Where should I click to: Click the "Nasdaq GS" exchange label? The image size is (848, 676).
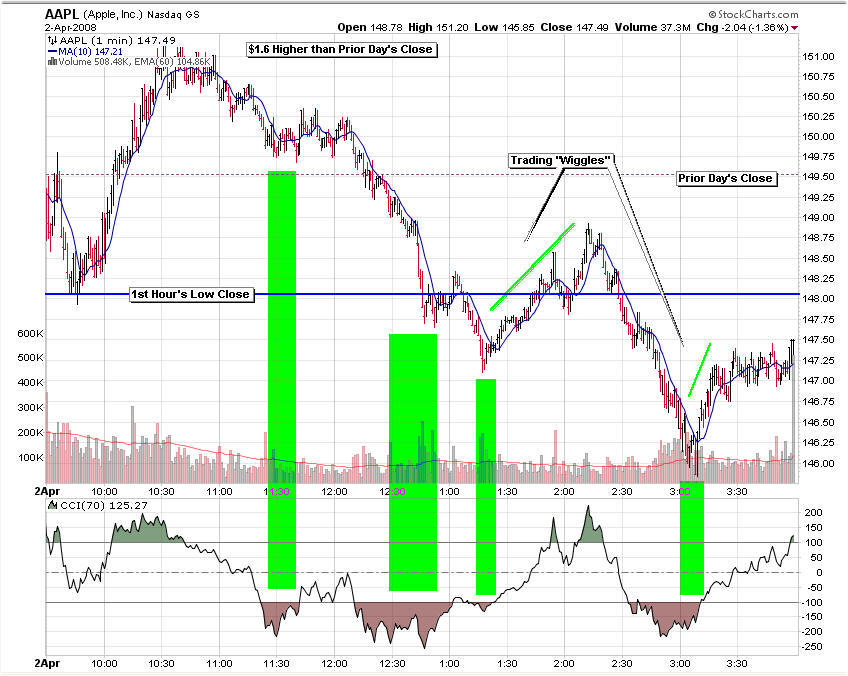pos(173,15)
